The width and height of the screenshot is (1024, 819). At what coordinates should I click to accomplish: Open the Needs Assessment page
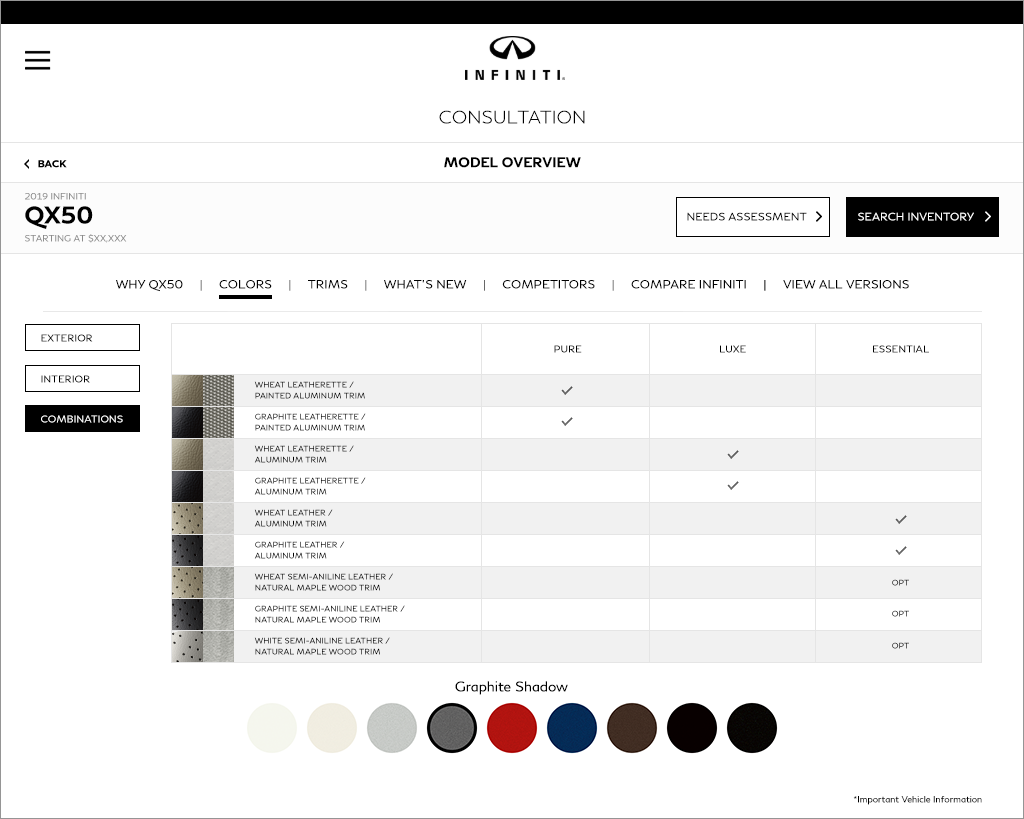point(753,217)
